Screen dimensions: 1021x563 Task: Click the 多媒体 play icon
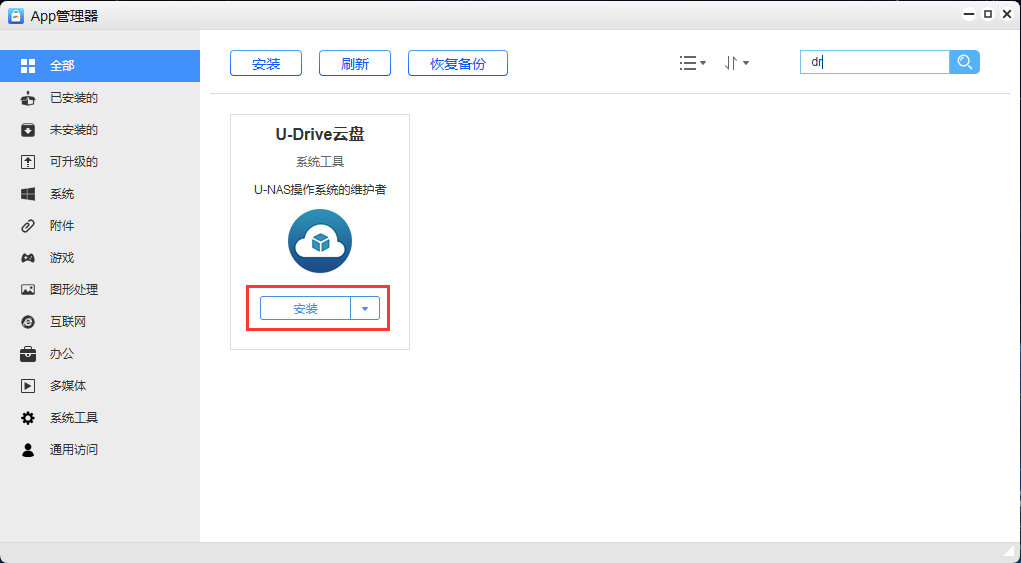(28, 386)
